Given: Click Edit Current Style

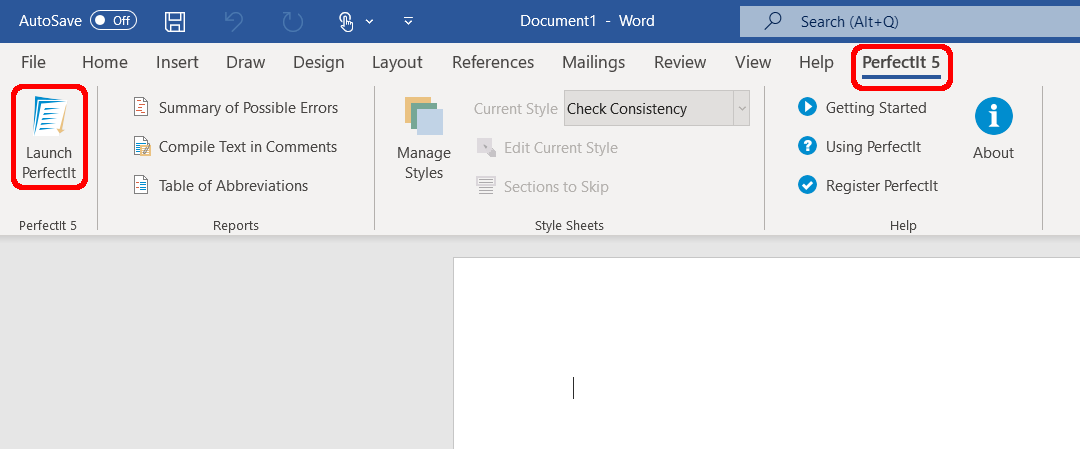Looking at the screenshot, I should point(547,147).
